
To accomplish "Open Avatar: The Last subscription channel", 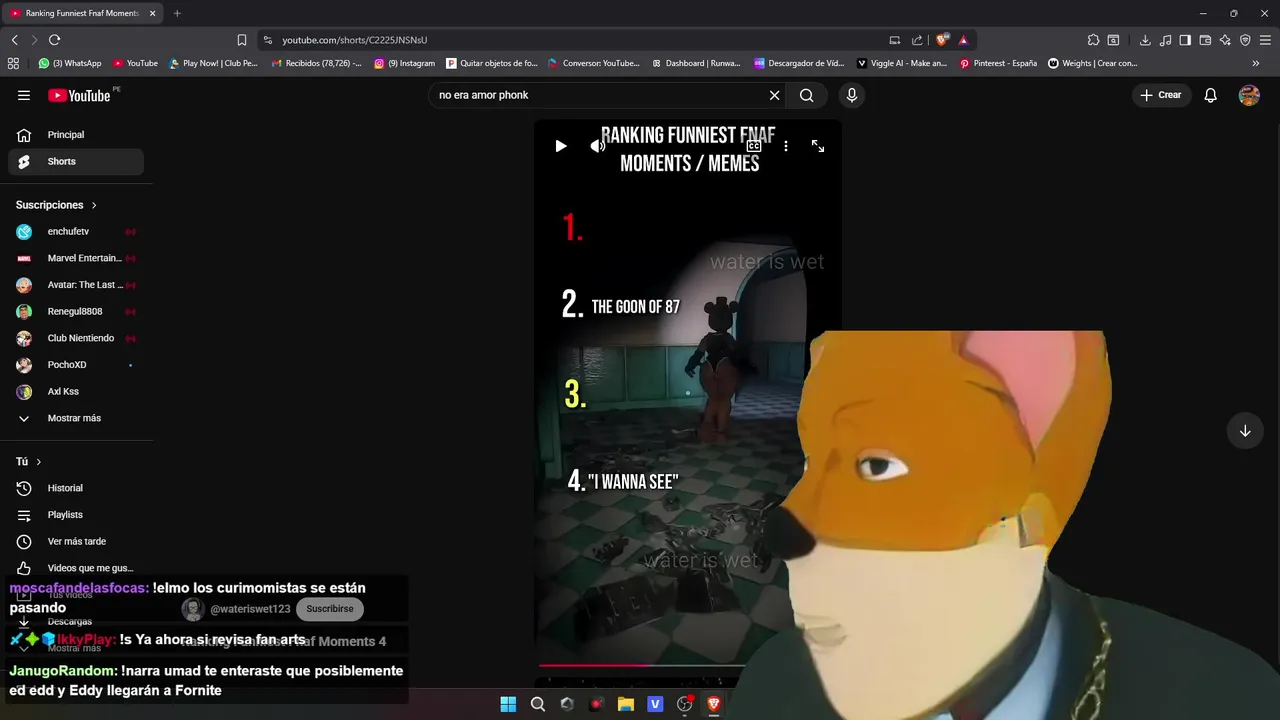I will pos(76,285).
